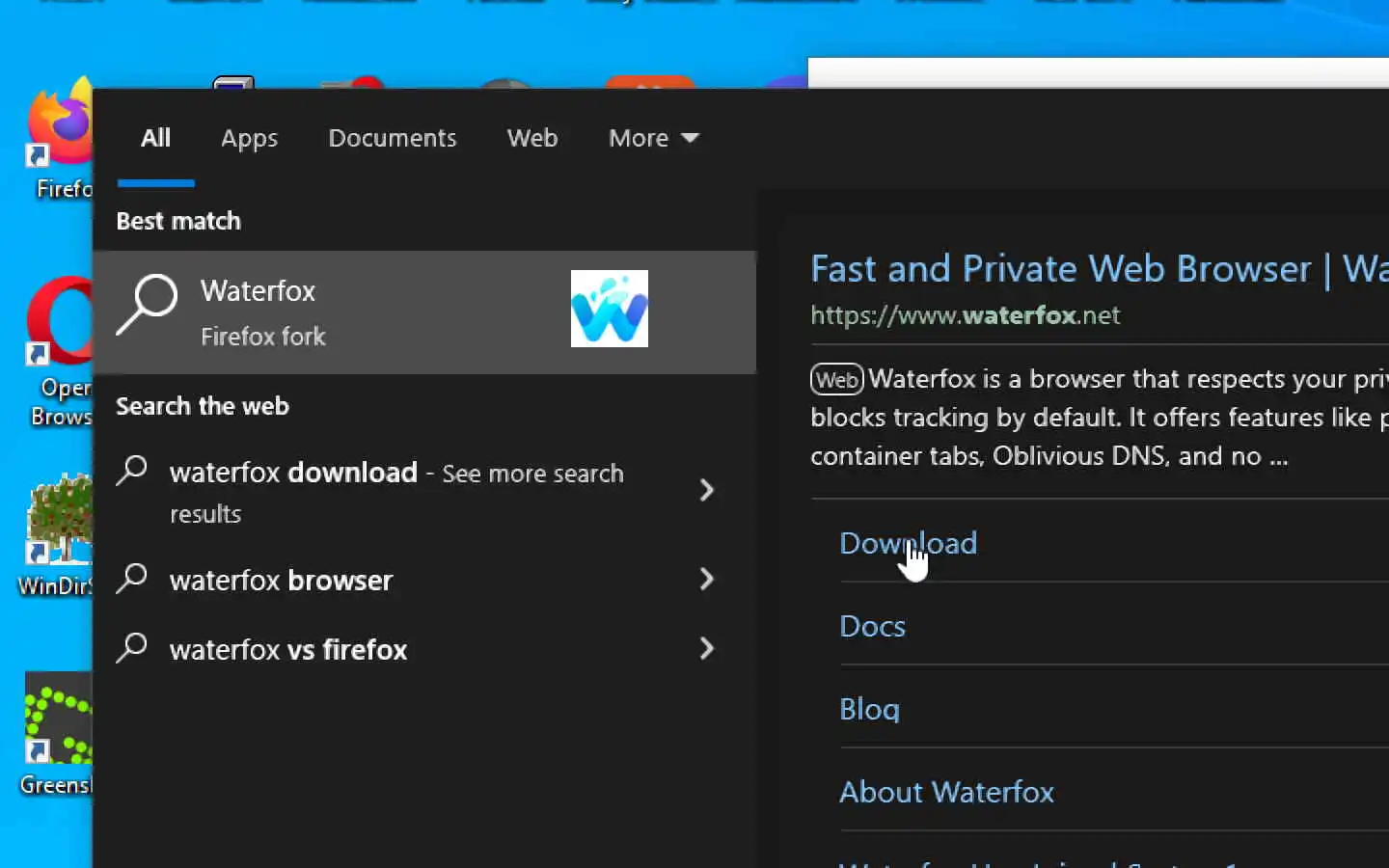1389x868 pixels.
Task: Click magnifier icon beside Waterfox best match
Action: point(147,305)
